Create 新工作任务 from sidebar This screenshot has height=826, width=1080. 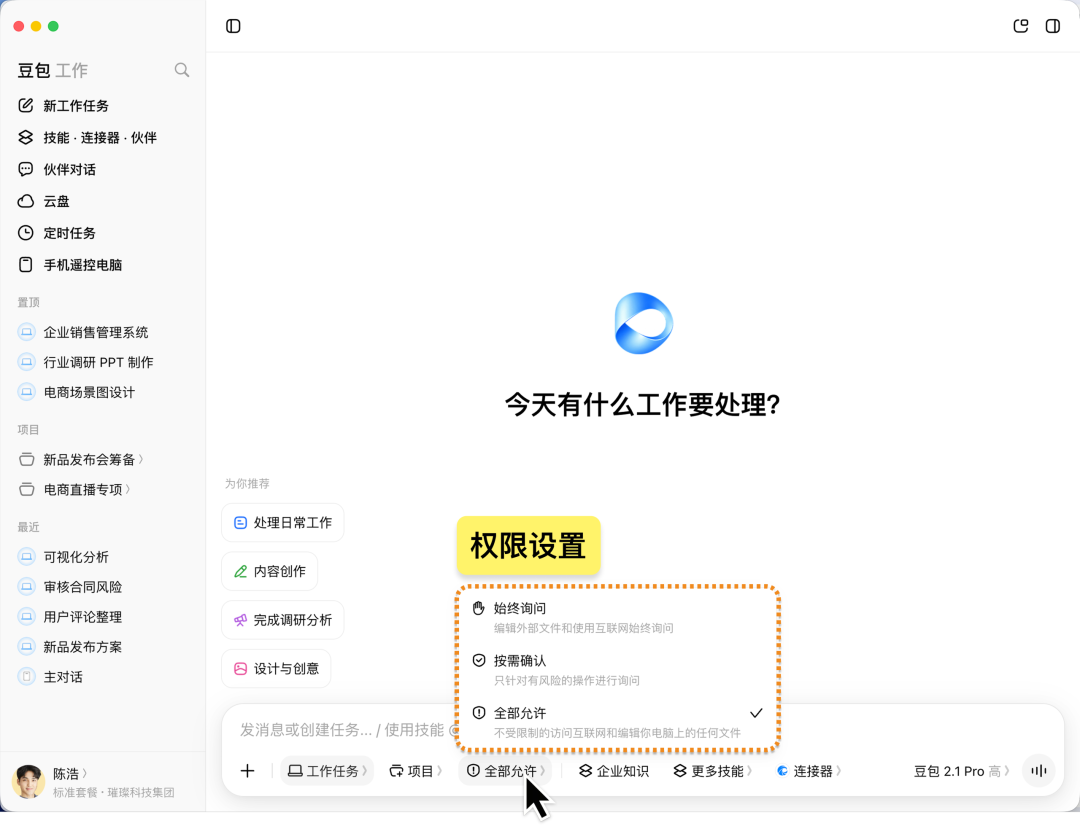point(103,105)
